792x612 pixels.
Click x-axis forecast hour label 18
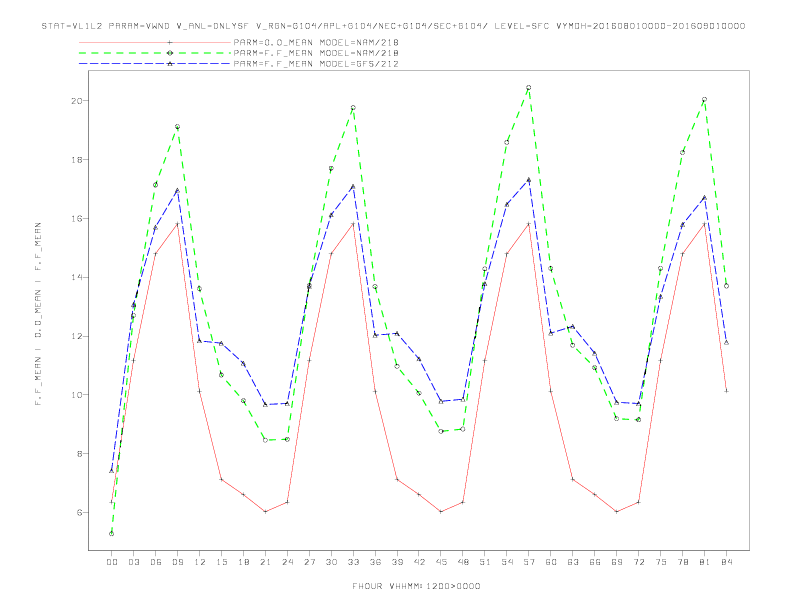coord(243,562)
